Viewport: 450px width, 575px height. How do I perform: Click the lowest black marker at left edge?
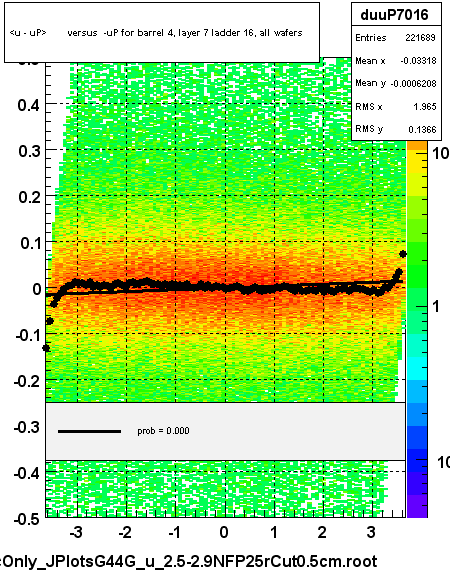(x=46, y=348)
